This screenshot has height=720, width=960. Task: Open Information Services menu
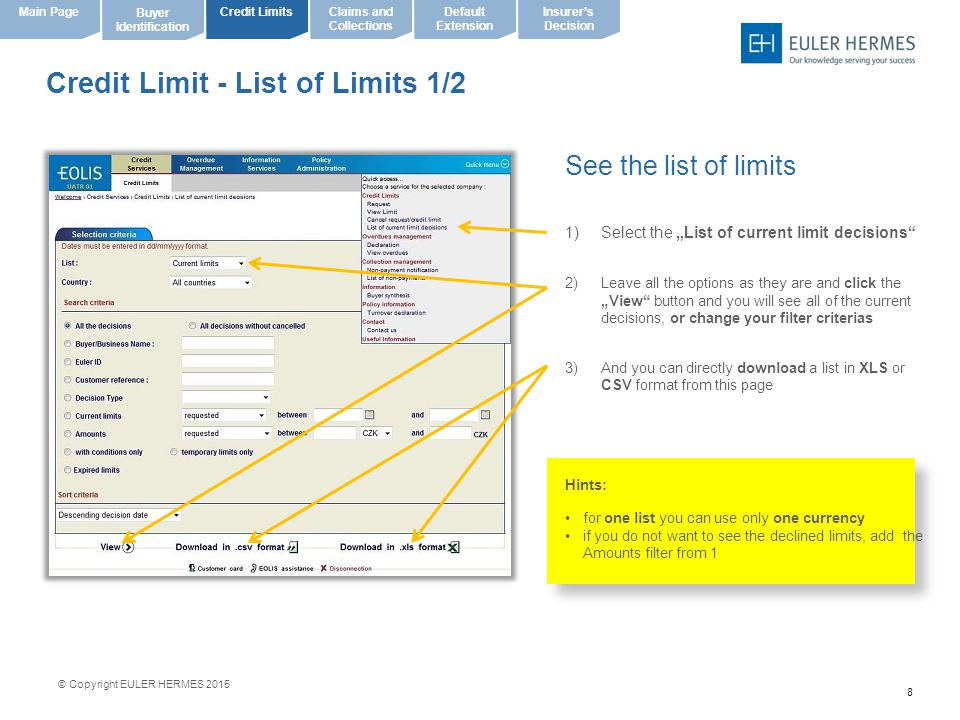tap(261, 164)
